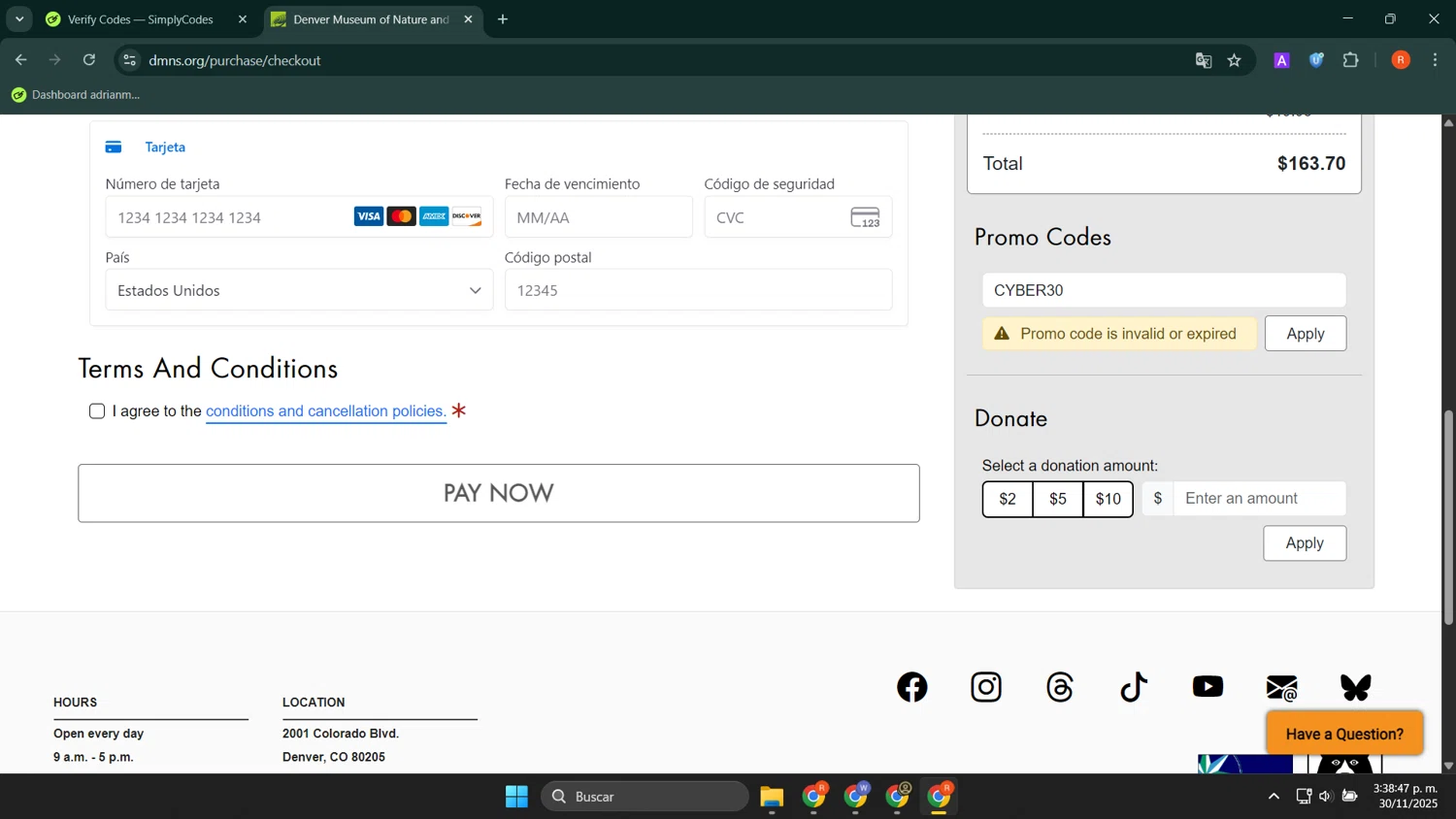Click the PAY NOW button
1456x819 pixels.
pos(499,493)
